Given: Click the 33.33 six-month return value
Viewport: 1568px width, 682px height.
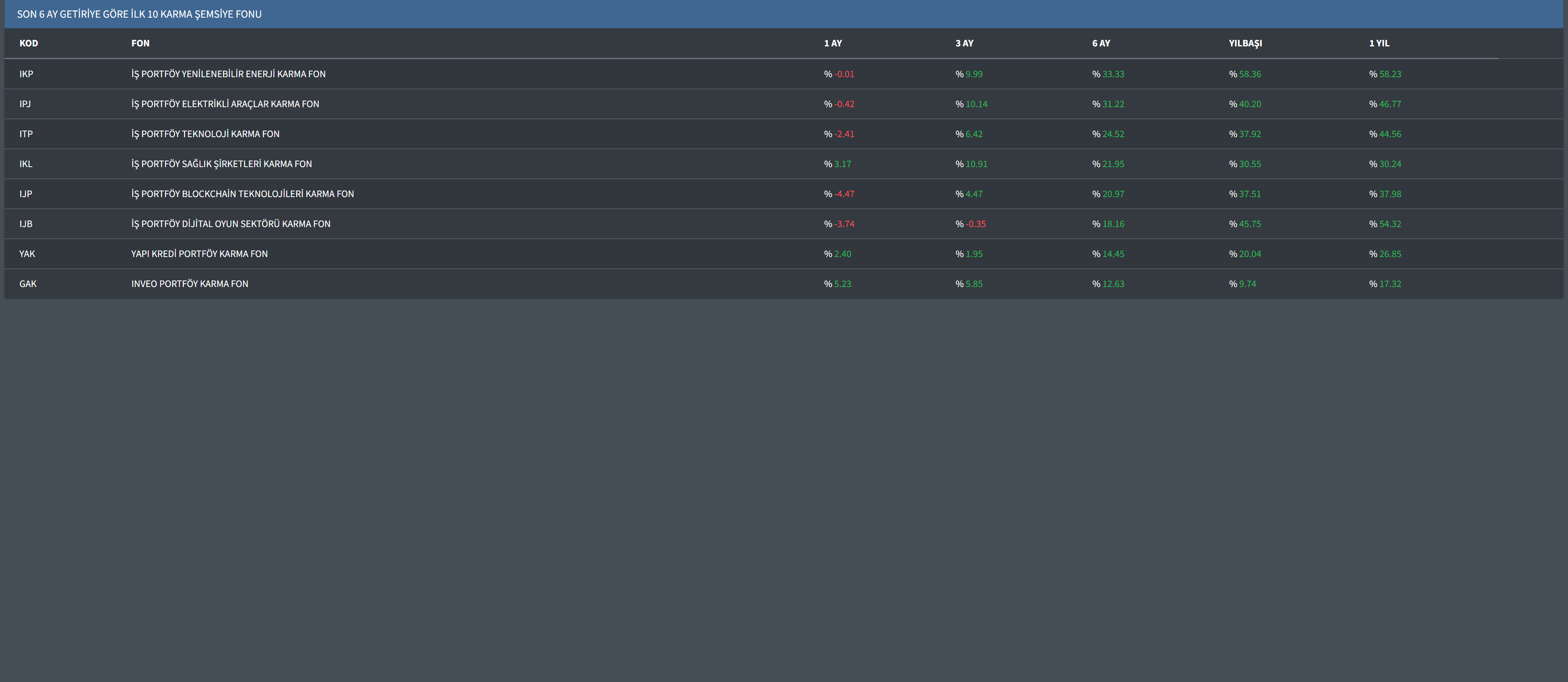Looking at the screenshot, I should (x=1113, y=73).
